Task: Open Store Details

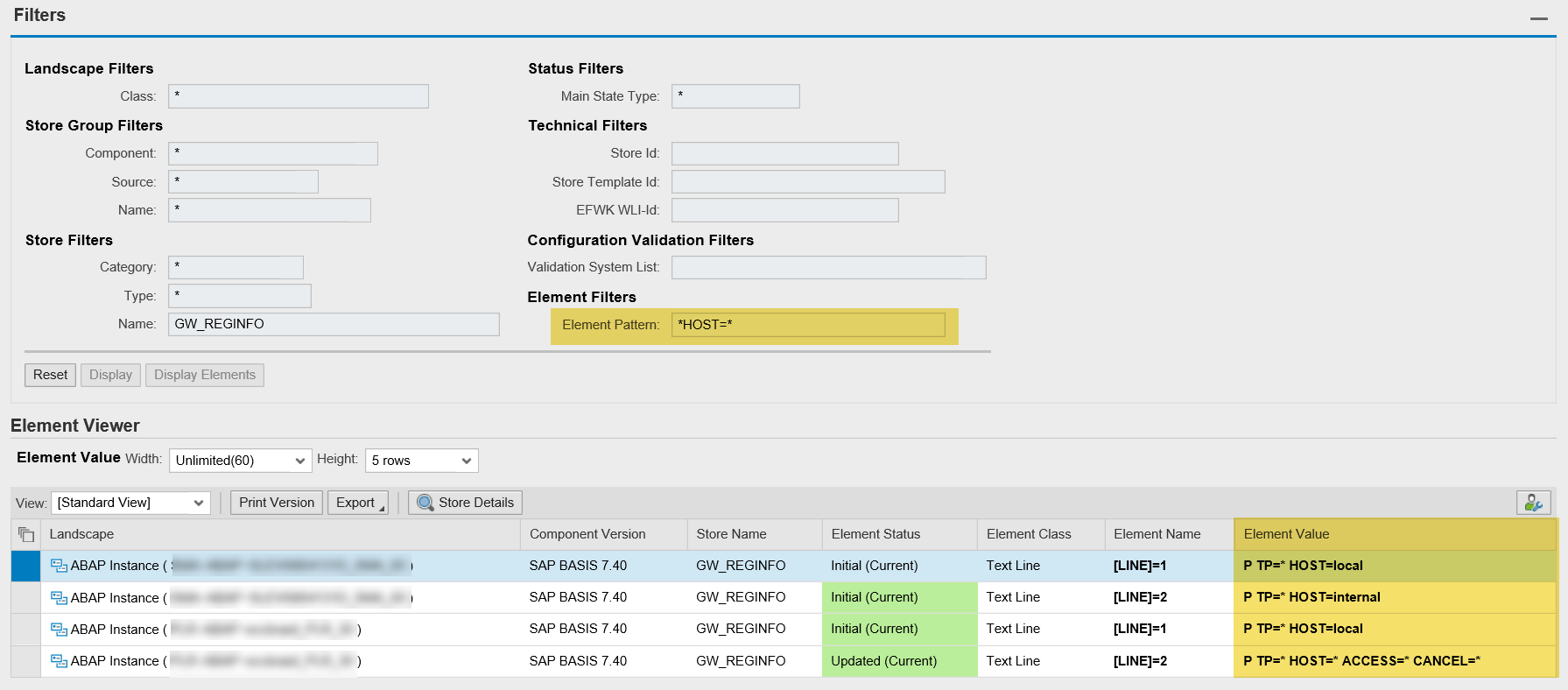Action: tap(465, 503)
